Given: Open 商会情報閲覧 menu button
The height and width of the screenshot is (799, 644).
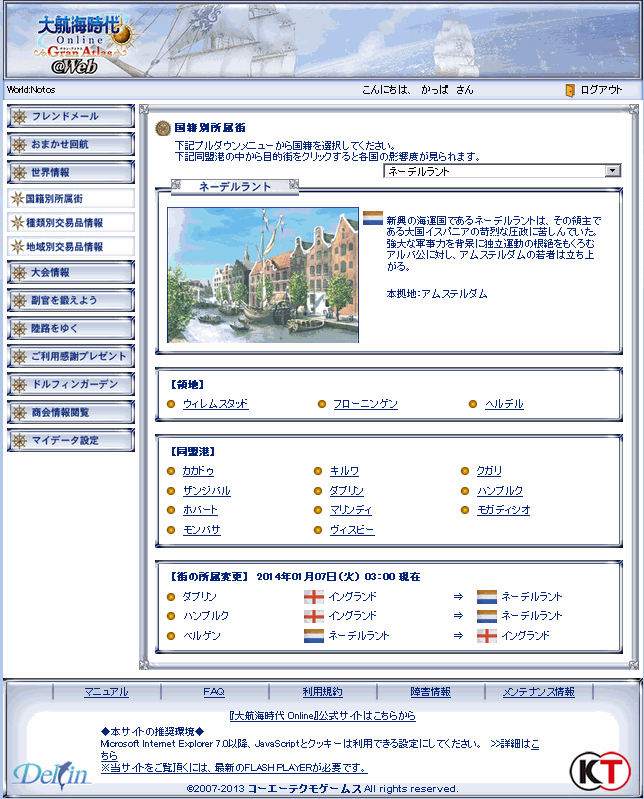Looking at the screenshot, I should click(71, 412).
